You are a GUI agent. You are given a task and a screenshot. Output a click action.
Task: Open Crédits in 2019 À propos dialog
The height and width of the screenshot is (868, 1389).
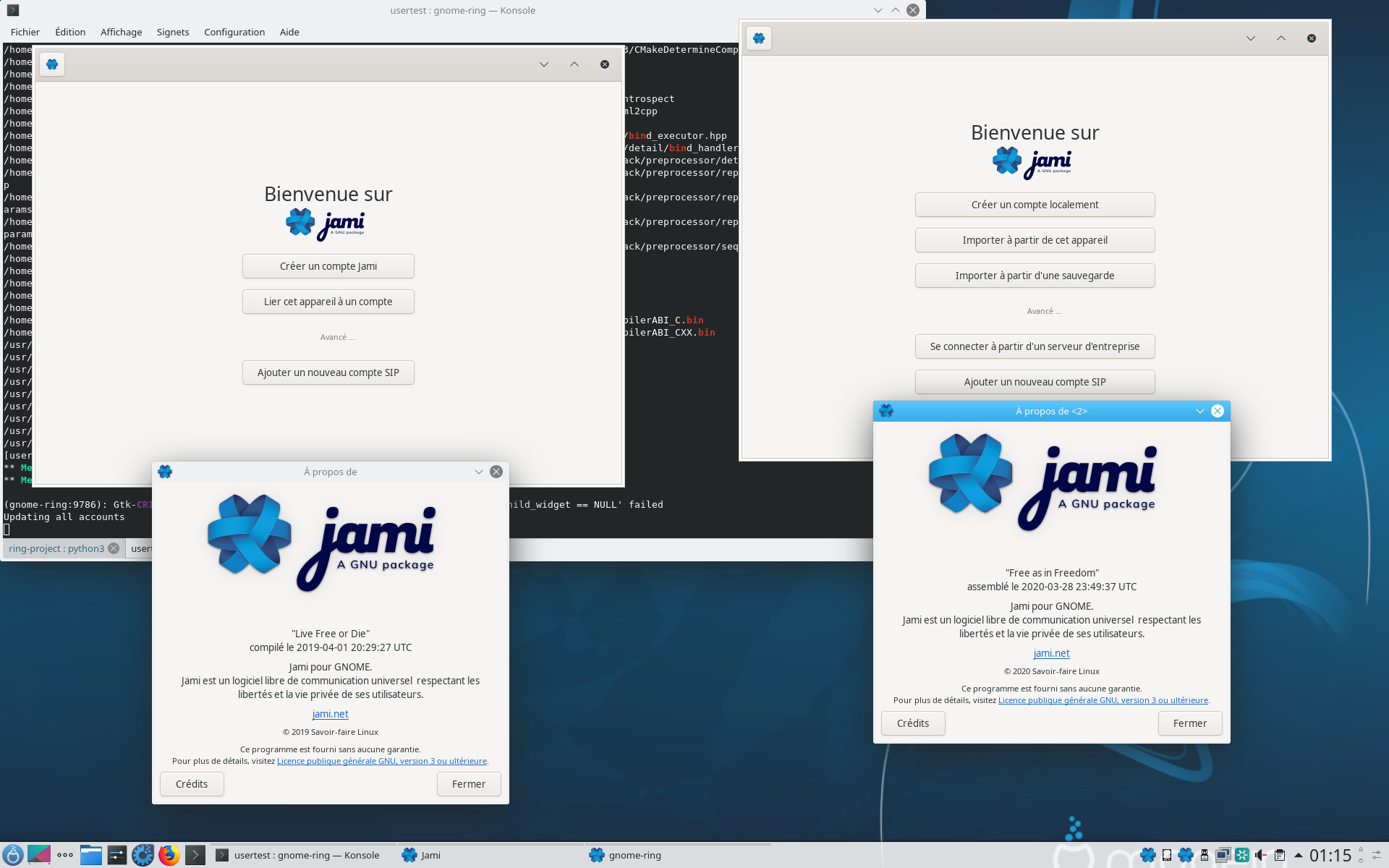[192, 784]
